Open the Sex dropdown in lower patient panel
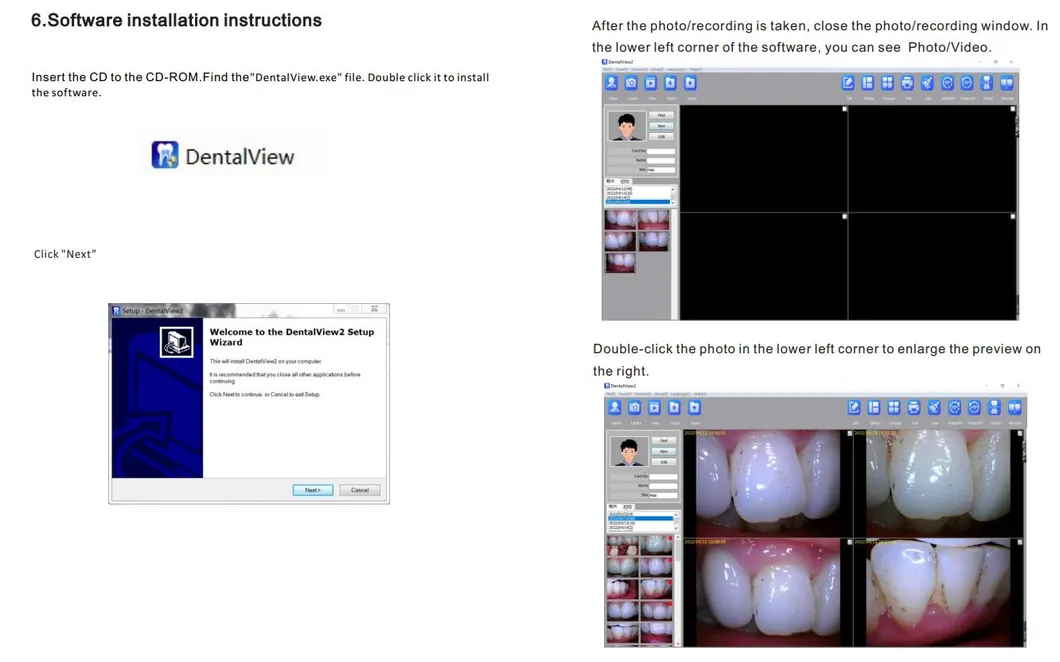The height and width of the screenshot is (662, 1060). [662, 495]
